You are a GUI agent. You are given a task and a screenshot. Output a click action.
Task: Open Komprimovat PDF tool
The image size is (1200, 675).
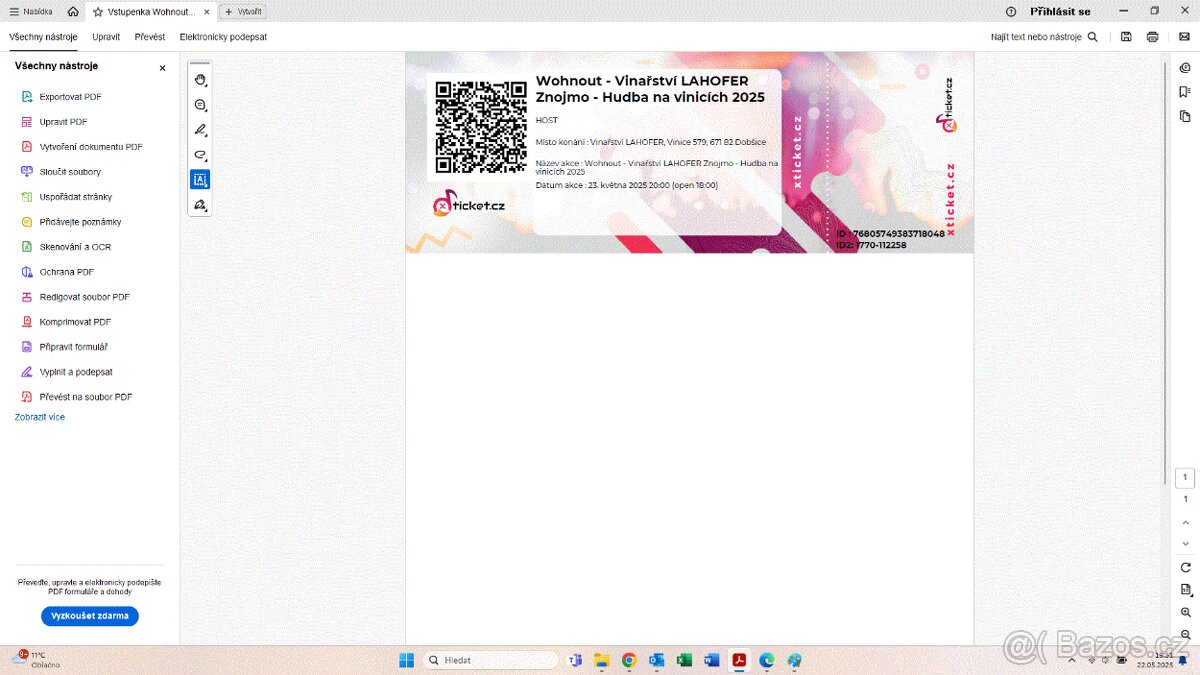67,322
